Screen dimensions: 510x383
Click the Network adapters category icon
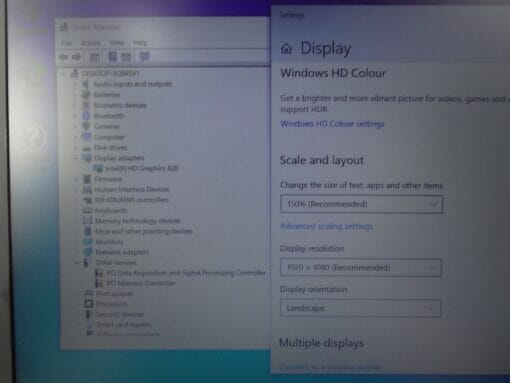[88, 252]
